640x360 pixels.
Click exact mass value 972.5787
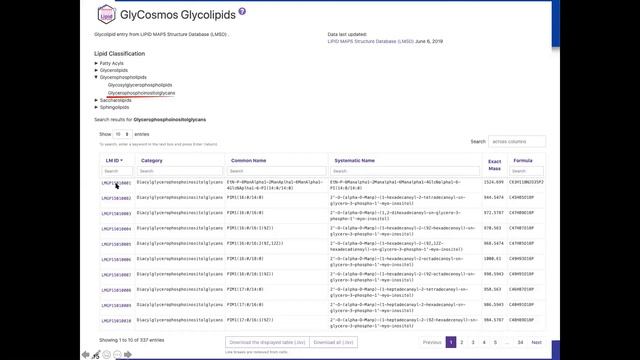(493, 213)
